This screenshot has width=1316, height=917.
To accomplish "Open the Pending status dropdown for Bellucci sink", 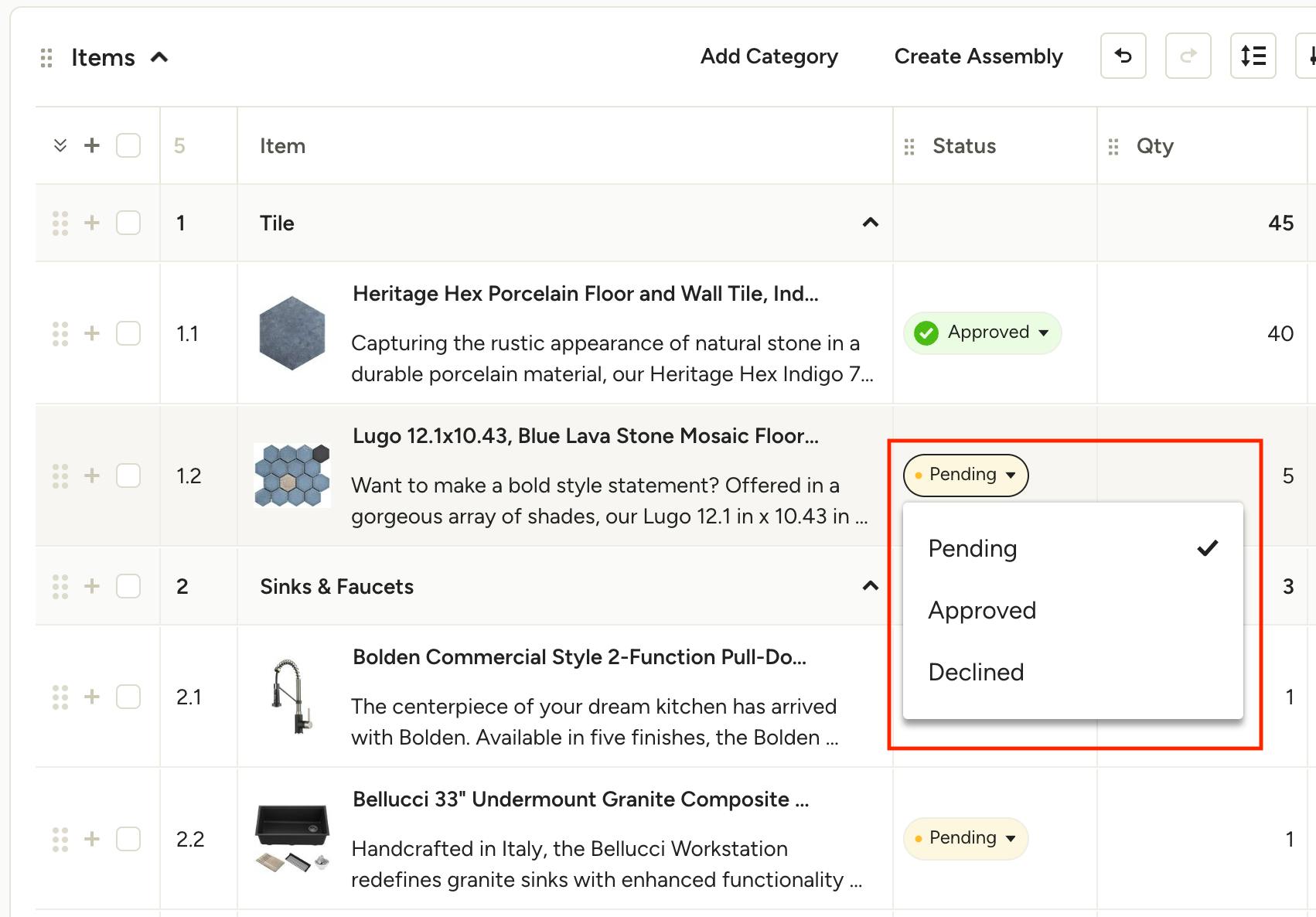I will [965, 838].
